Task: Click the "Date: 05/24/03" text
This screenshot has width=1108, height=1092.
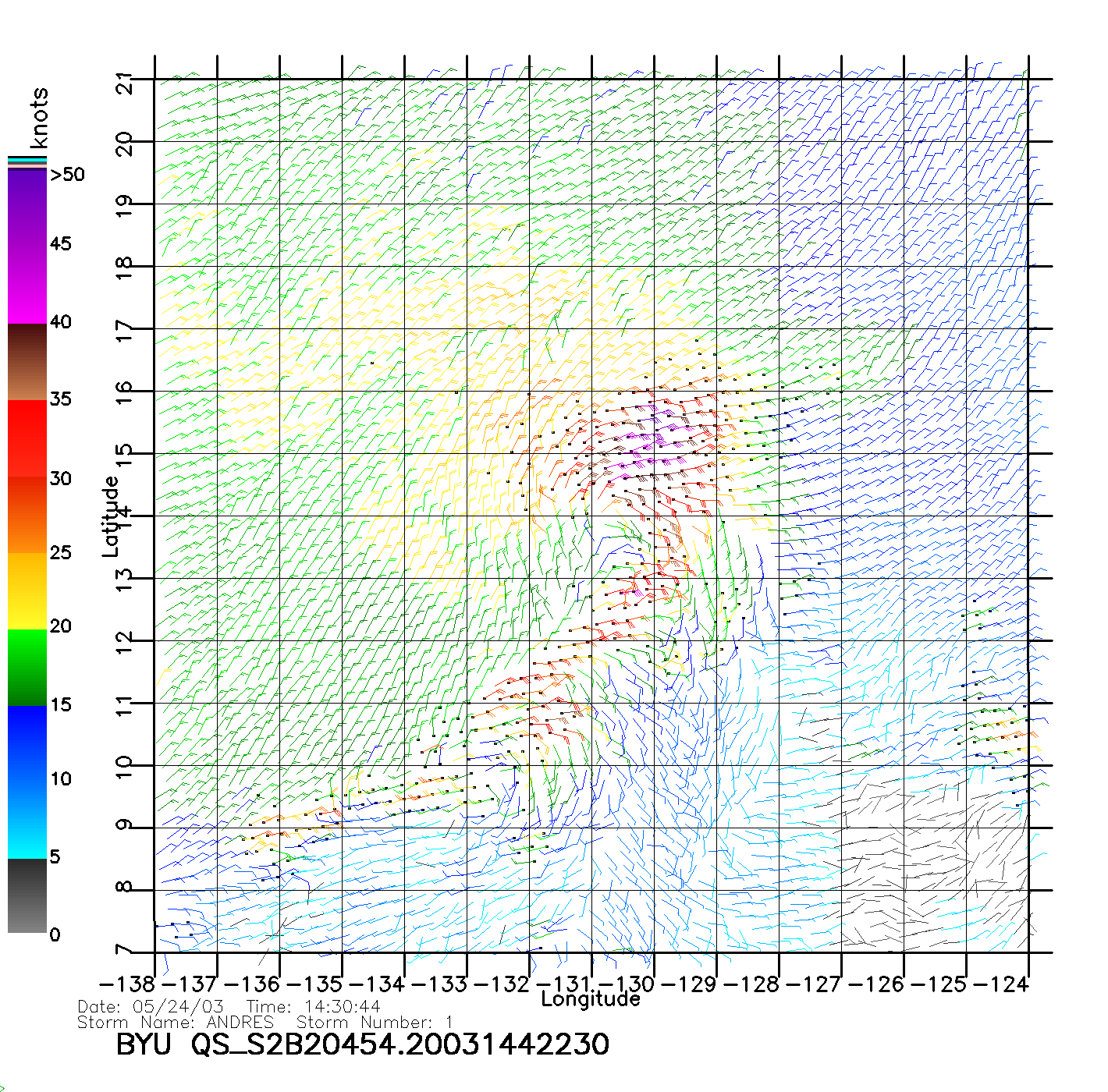Action: tap(151, 1007)
